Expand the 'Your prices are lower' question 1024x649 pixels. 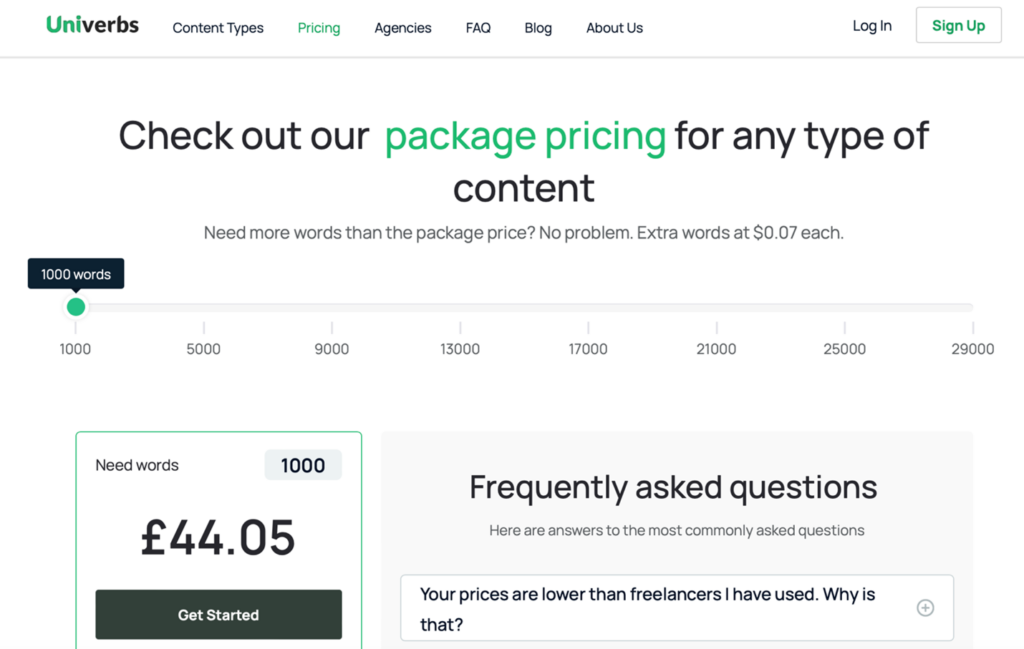(677, 608)
